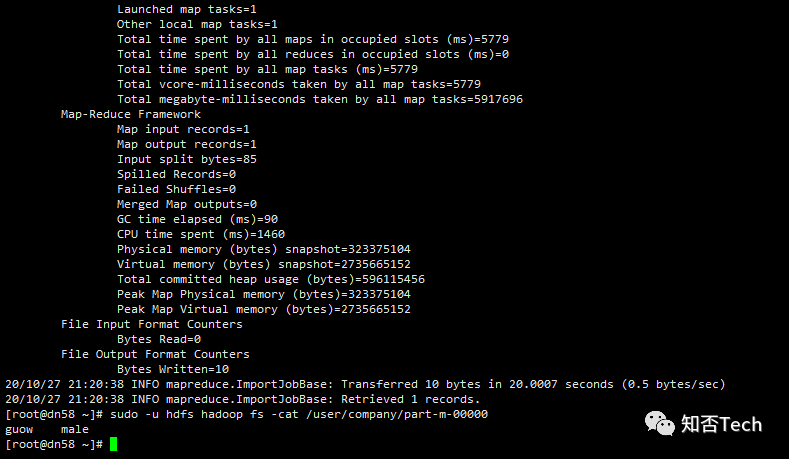Click the 'Input split bytes=85' line
789x459 pixels.
(187, 159)
